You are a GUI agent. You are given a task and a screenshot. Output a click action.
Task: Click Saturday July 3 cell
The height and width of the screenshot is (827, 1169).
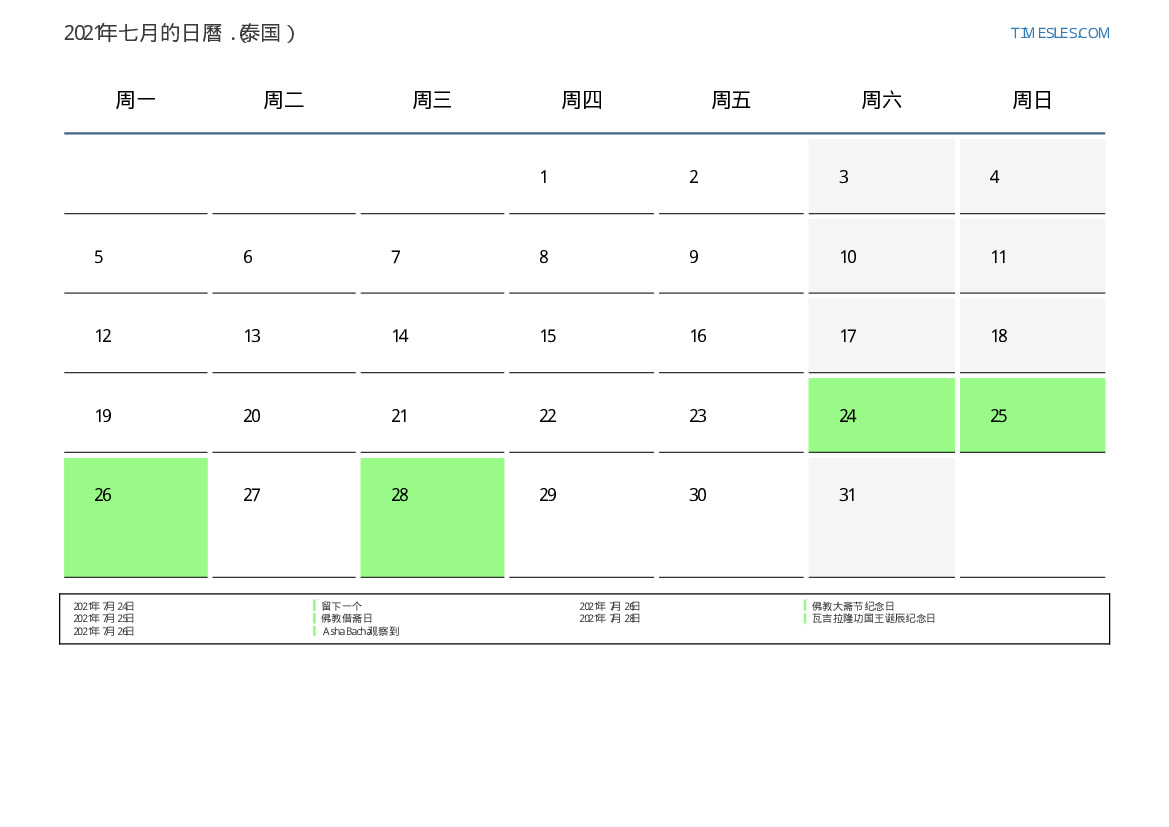(881, 177)
